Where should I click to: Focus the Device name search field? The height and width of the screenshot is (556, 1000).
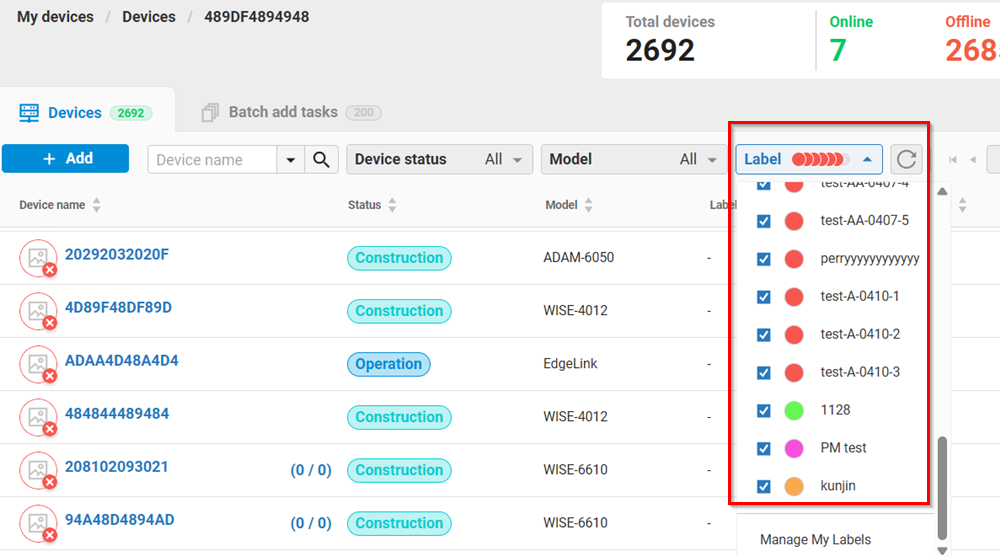[x=212, y=160]
